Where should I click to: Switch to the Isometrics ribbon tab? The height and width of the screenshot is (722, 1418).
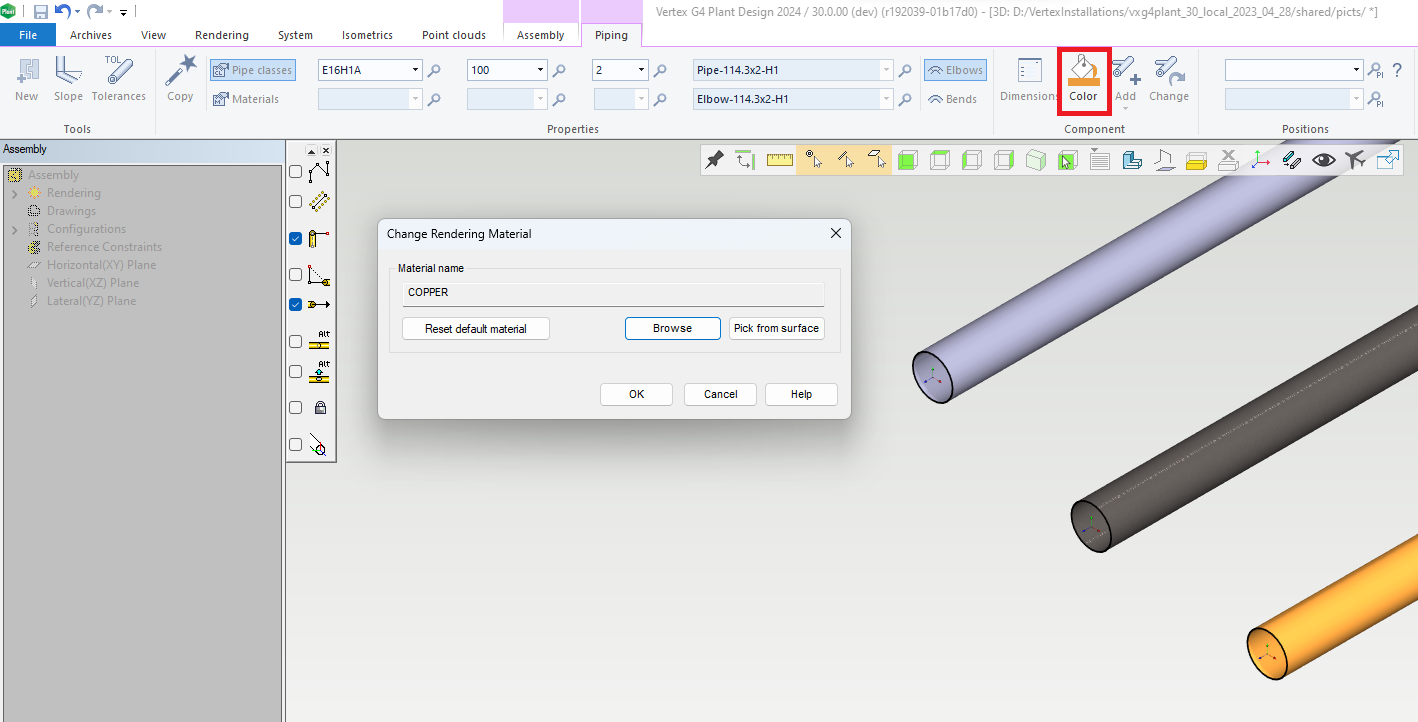(x=366, y=34)
